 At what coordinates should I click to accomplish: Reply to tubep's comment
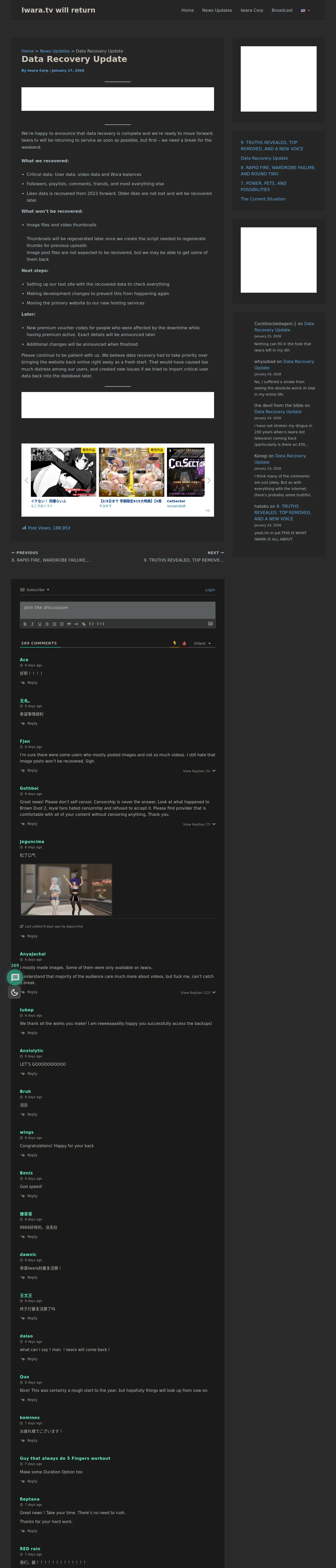(x=29, y=1033)
